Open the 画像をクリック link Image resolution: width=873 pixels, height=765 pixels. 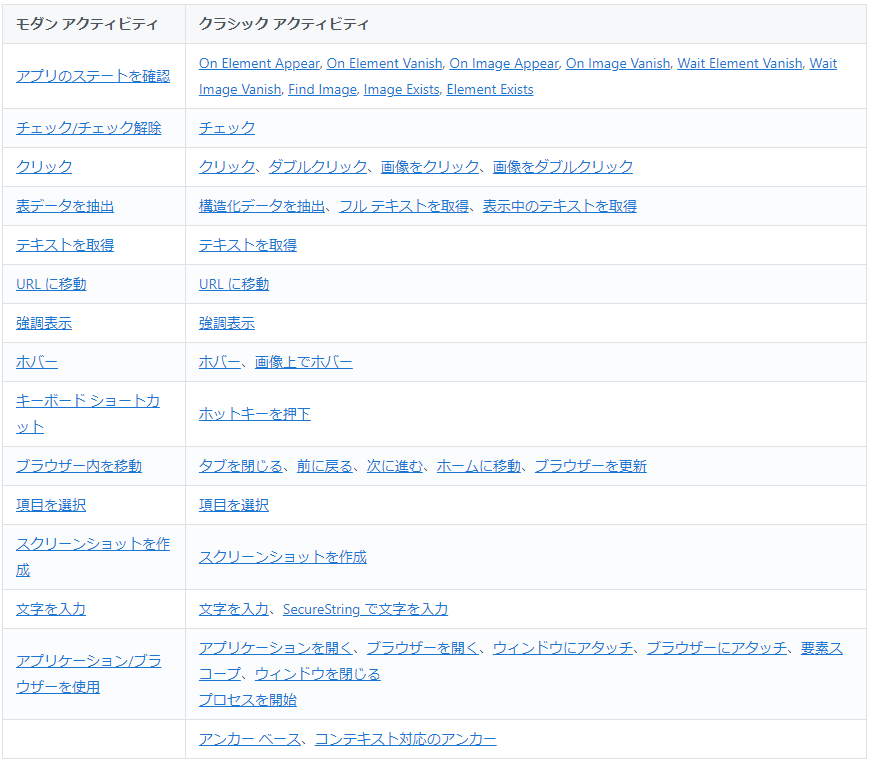coord(430,167)
